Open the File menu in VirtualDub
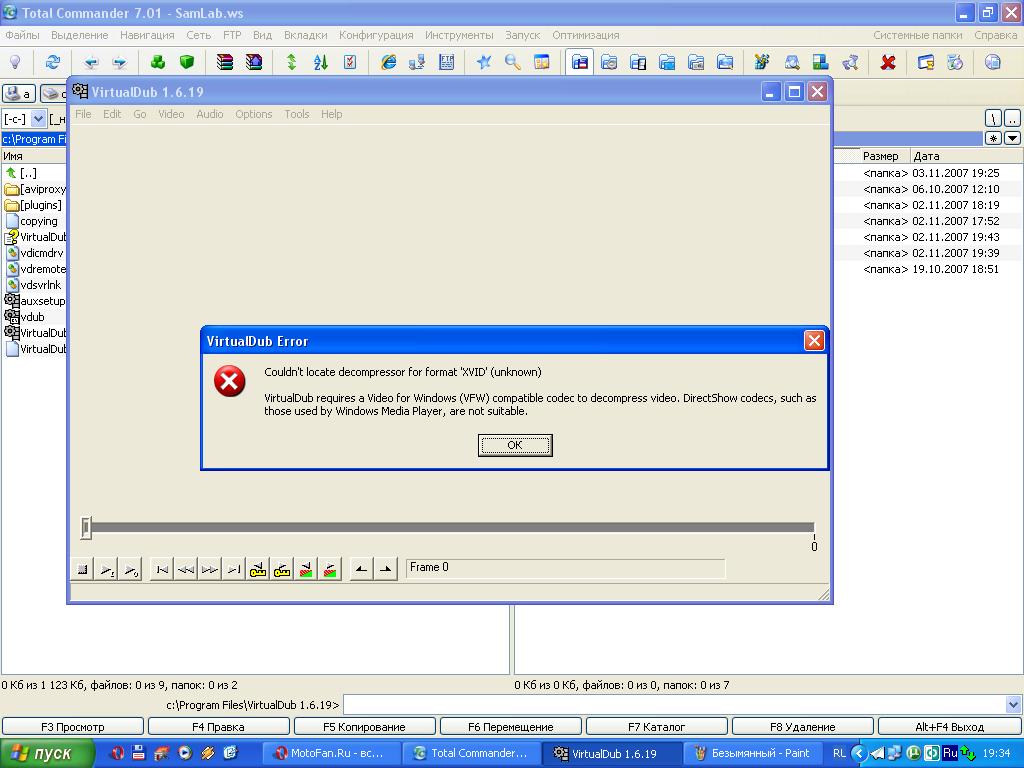Viewport: 1024px width, 768px height. pyautogui.click(x=83, y=114)
